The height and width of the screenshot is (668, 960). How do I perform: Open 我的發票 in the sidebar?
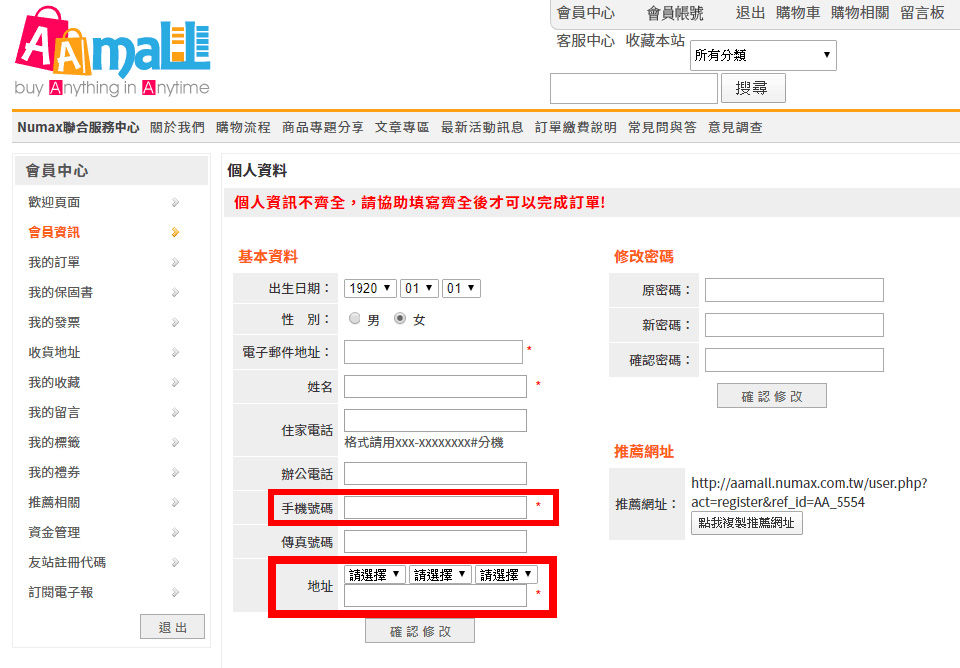(x=54, y=322)
